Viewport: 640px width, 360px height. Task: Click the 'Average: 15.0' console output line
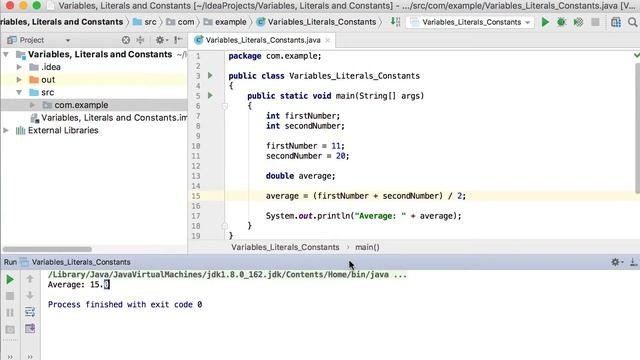(78, 284)
